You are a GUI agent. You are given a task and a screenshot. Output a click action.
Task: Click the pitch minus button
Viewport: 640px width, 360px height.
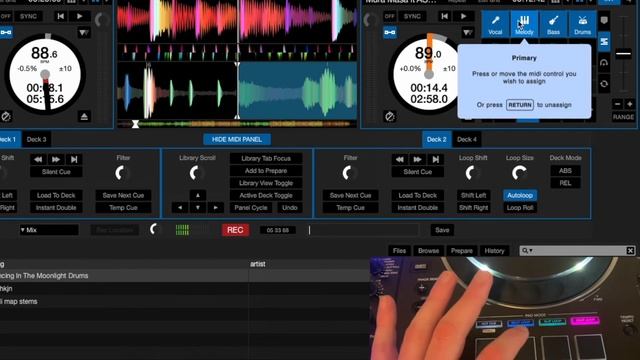(x=618, y=104)
